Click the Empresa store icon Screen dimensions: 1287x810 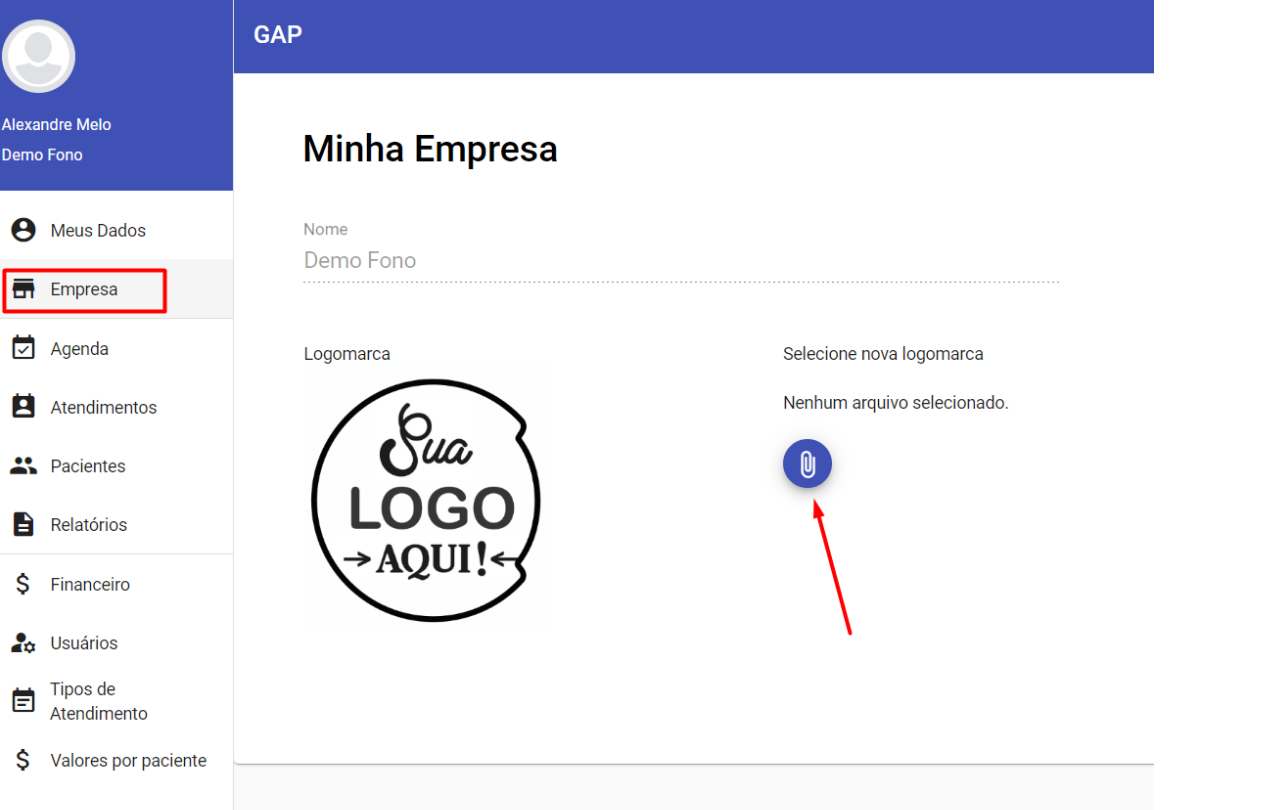coord(23,290)
